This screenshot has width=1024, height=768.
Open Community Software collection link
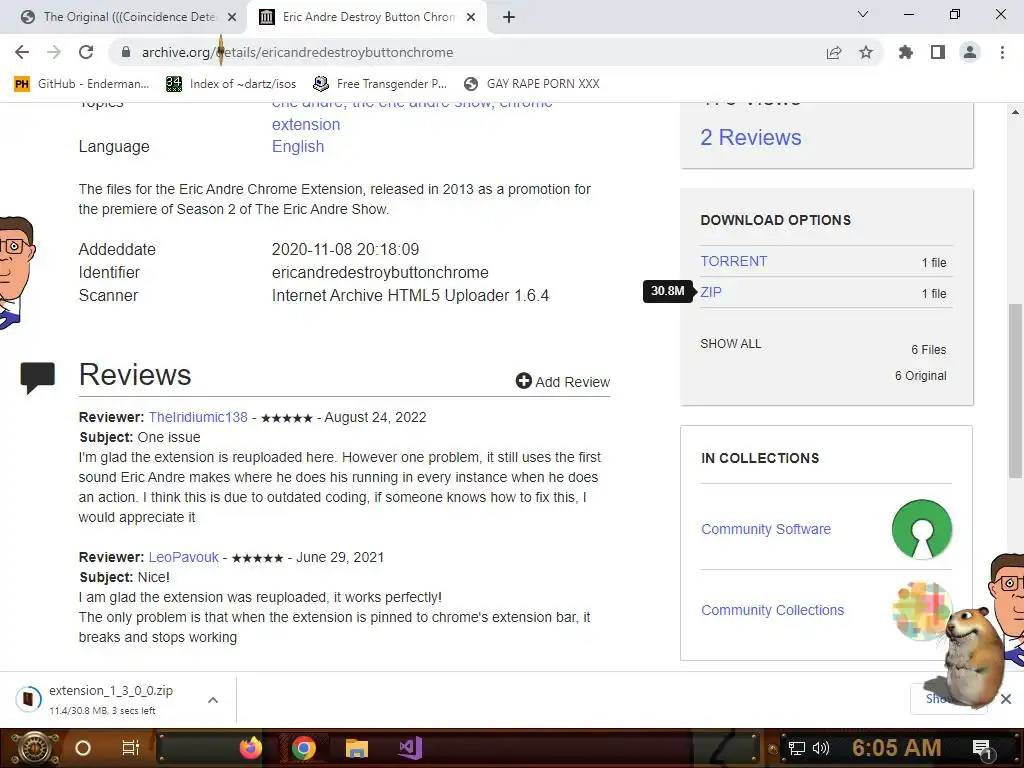click(766, 529)
